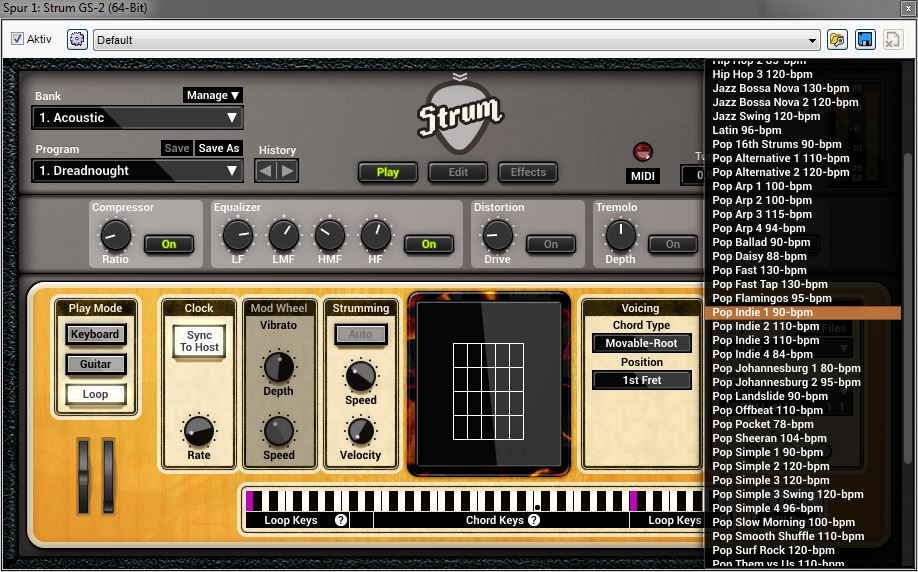Select Pop Landslide 90-bpm loop
The height and width of the screenshot is (572, 918).
[x=803, y=396]
